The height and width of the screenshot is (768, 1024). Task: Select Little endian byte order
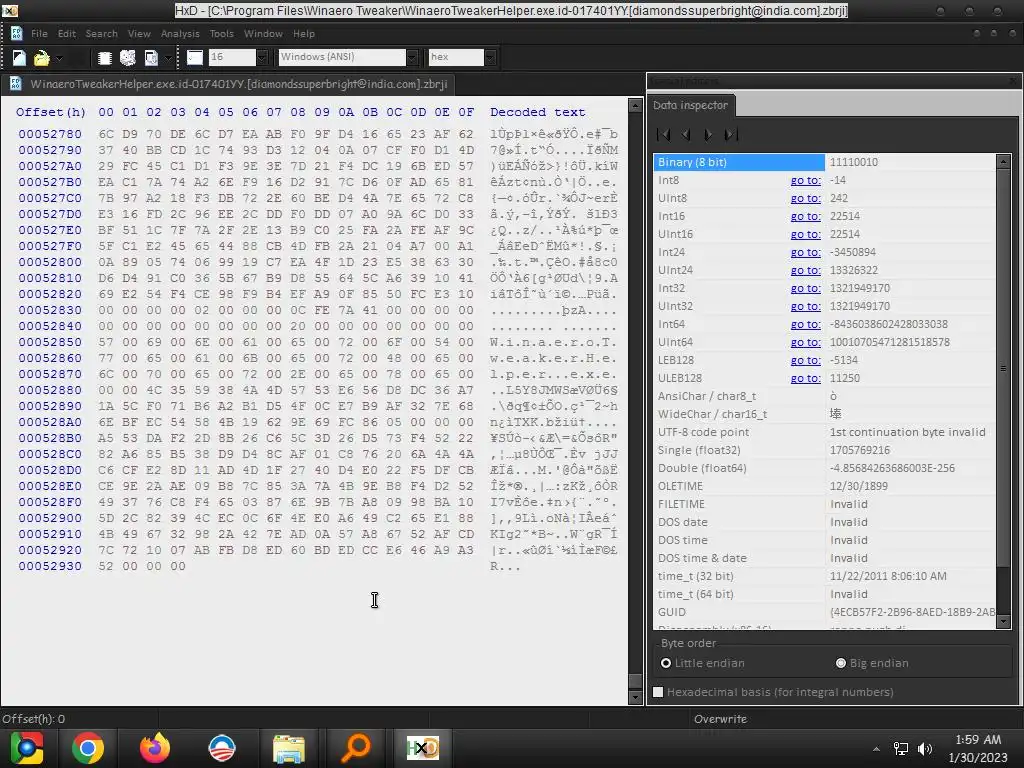(702, 663)
